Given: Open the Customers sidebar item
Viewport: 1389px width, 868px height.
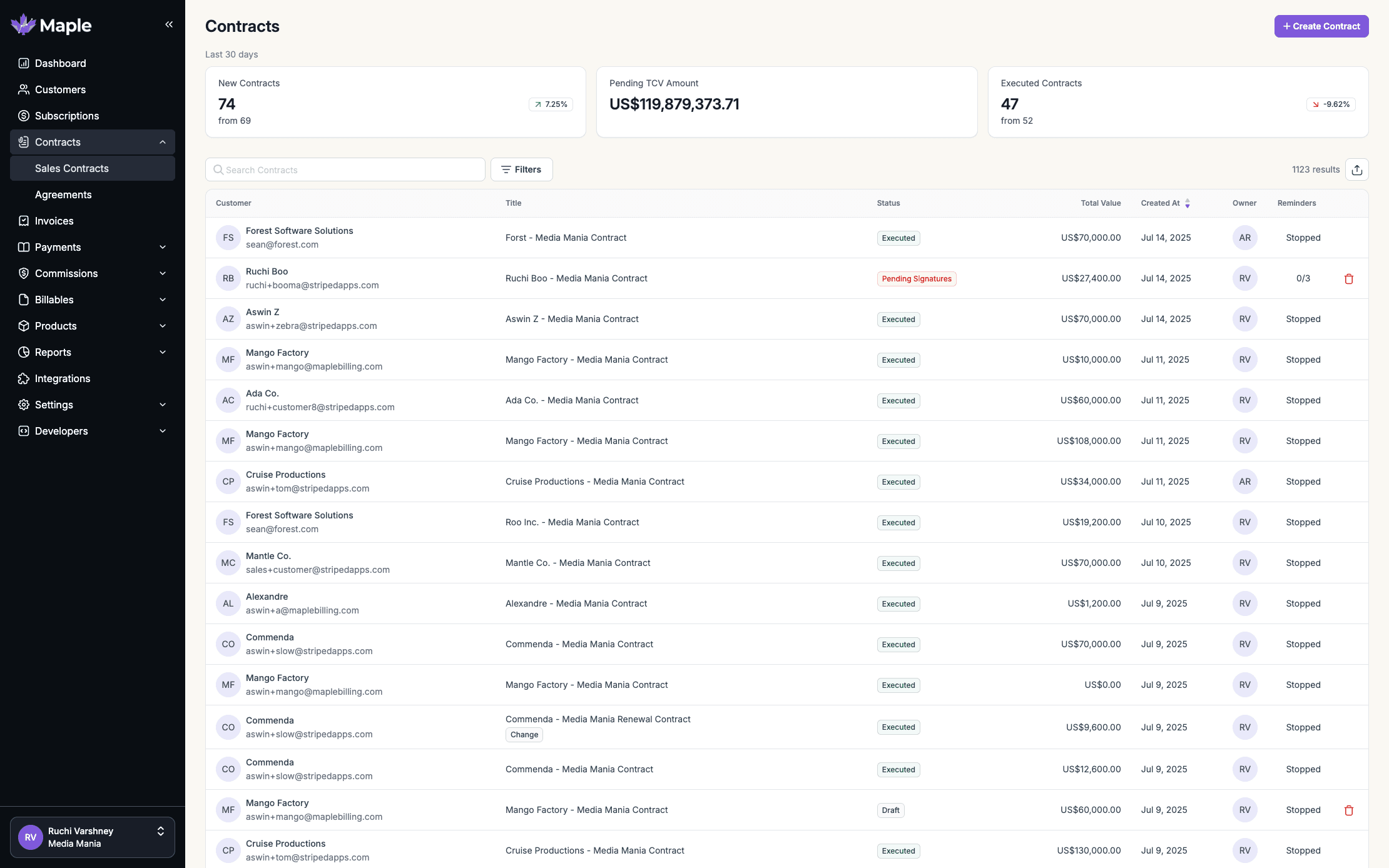Looking at the screenshot, I should 60,89.
